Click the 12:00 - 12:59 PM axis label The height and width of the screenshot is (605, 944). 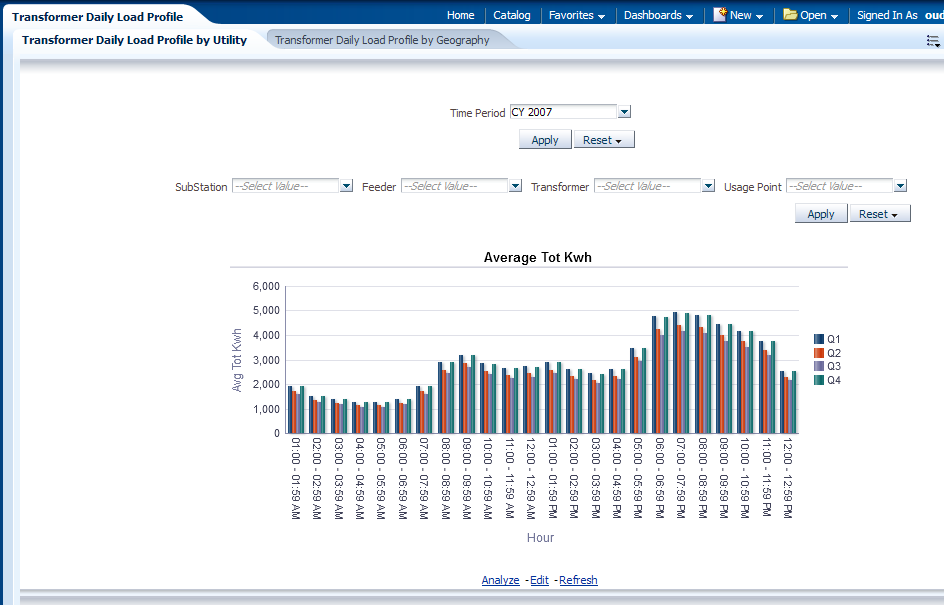point(787,477)
